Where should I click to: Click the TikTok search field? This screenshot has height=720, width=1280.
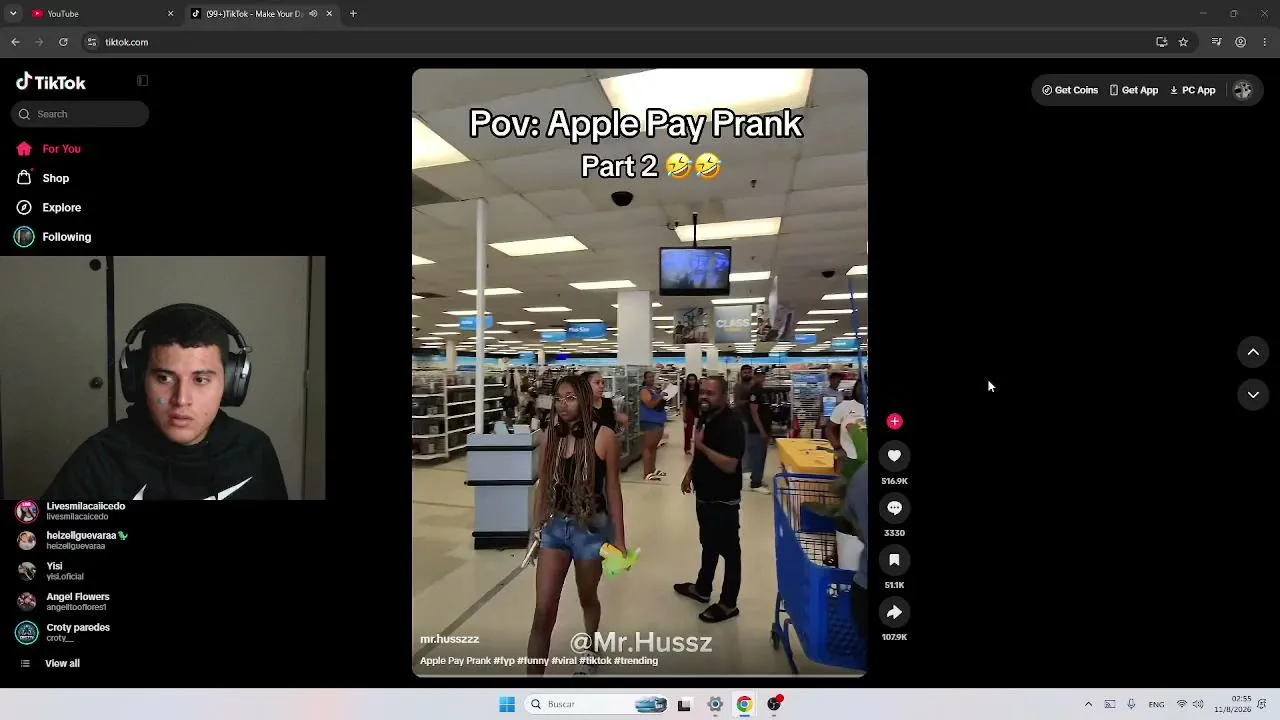tap(80, 114)
